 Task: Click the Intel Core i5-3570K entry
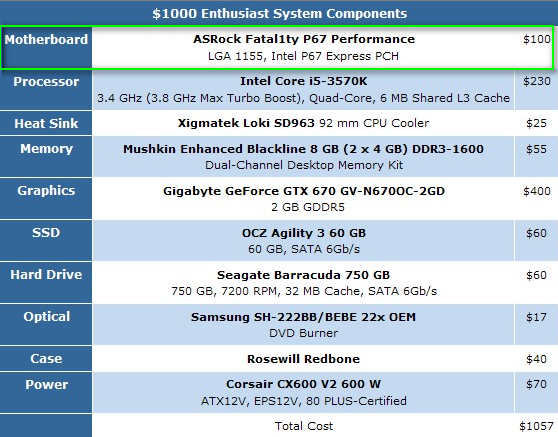pos(304,81)
